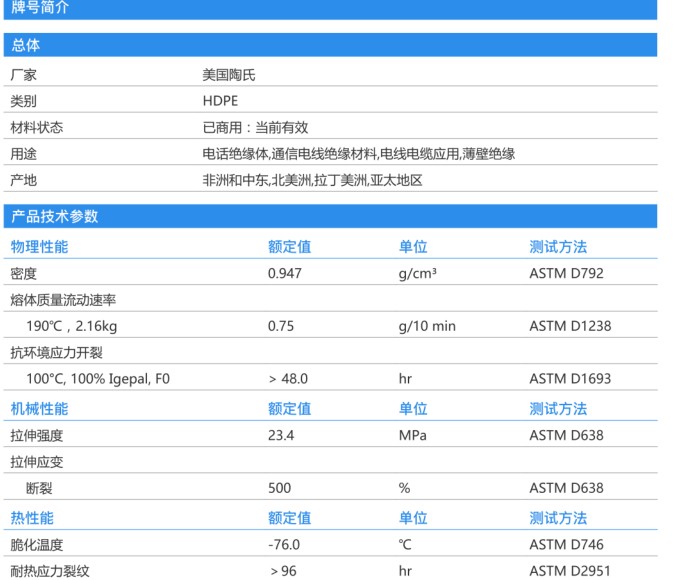Click 单位 heading in 热性能 row
Image resolution: width=689 pixels, height=580 pixels.
[x=413, y=518]
